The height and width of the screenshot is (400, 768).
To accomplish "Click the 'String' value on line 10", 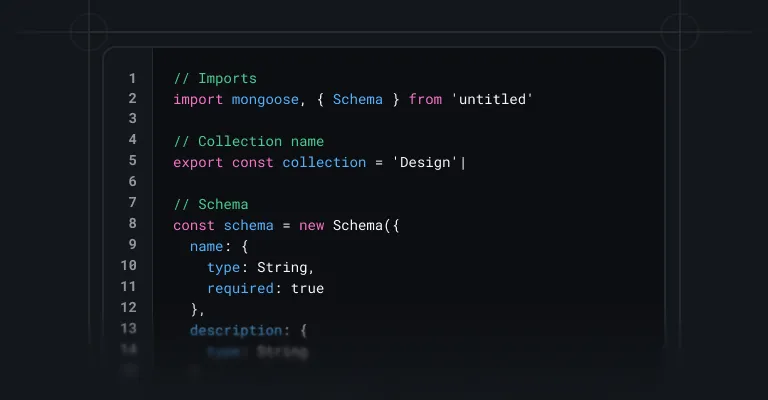I will click(x=282, y=267).
